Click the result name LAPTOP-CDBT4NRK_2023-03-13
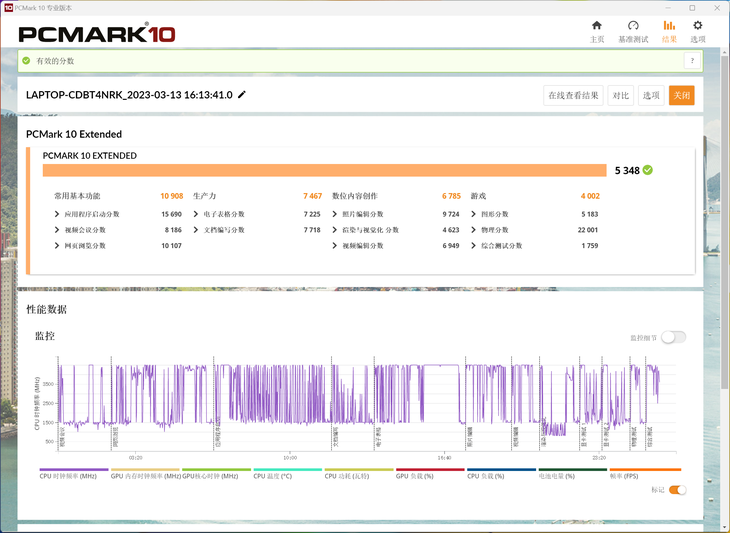The height and width of the screenshot is (533, 730). (129, 95)
